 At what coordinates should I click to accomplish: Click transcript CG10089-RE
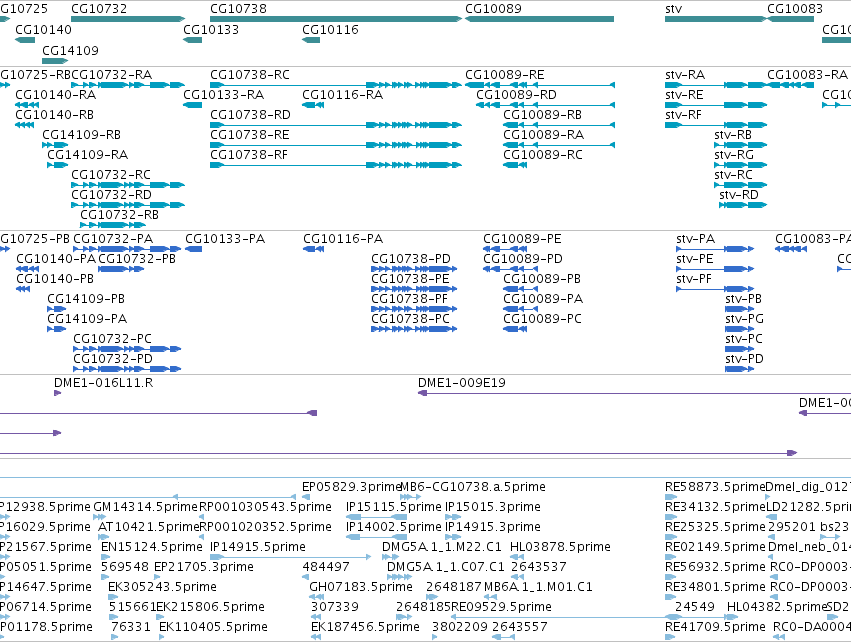[x=505, y=74]
